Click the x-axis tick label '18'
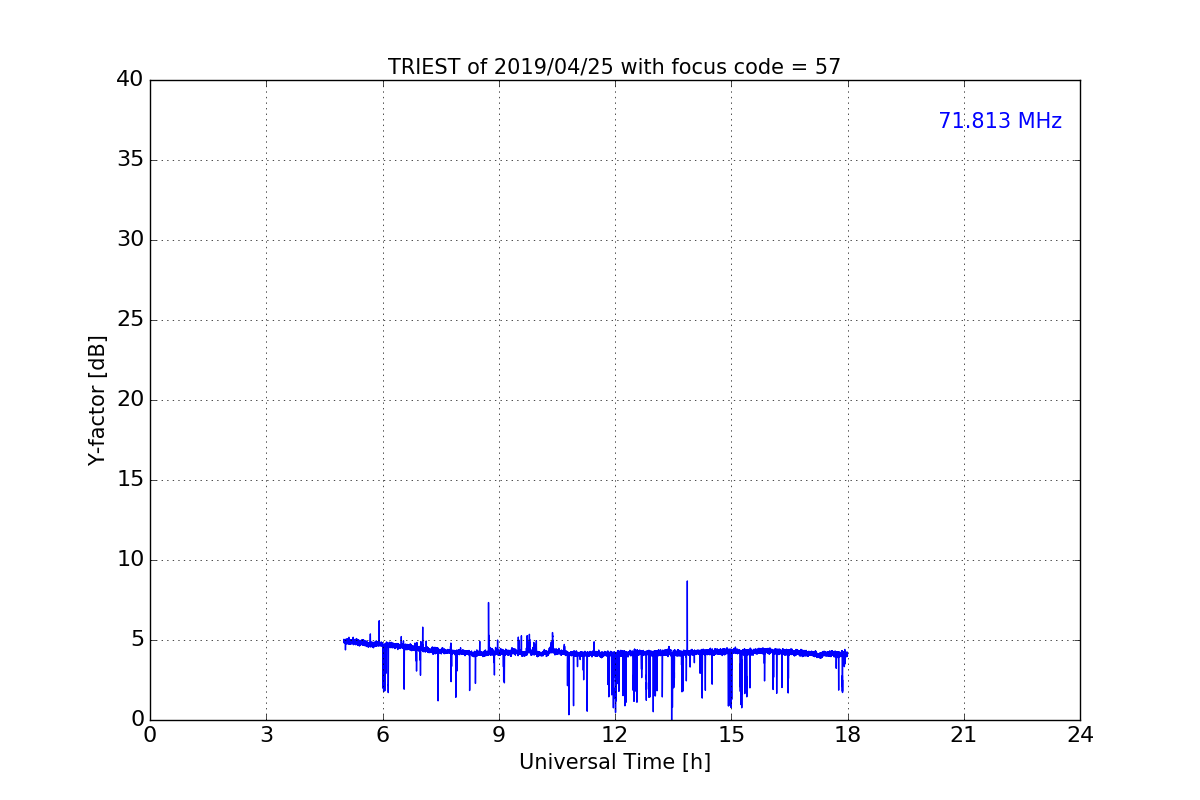 pos(848,735)
